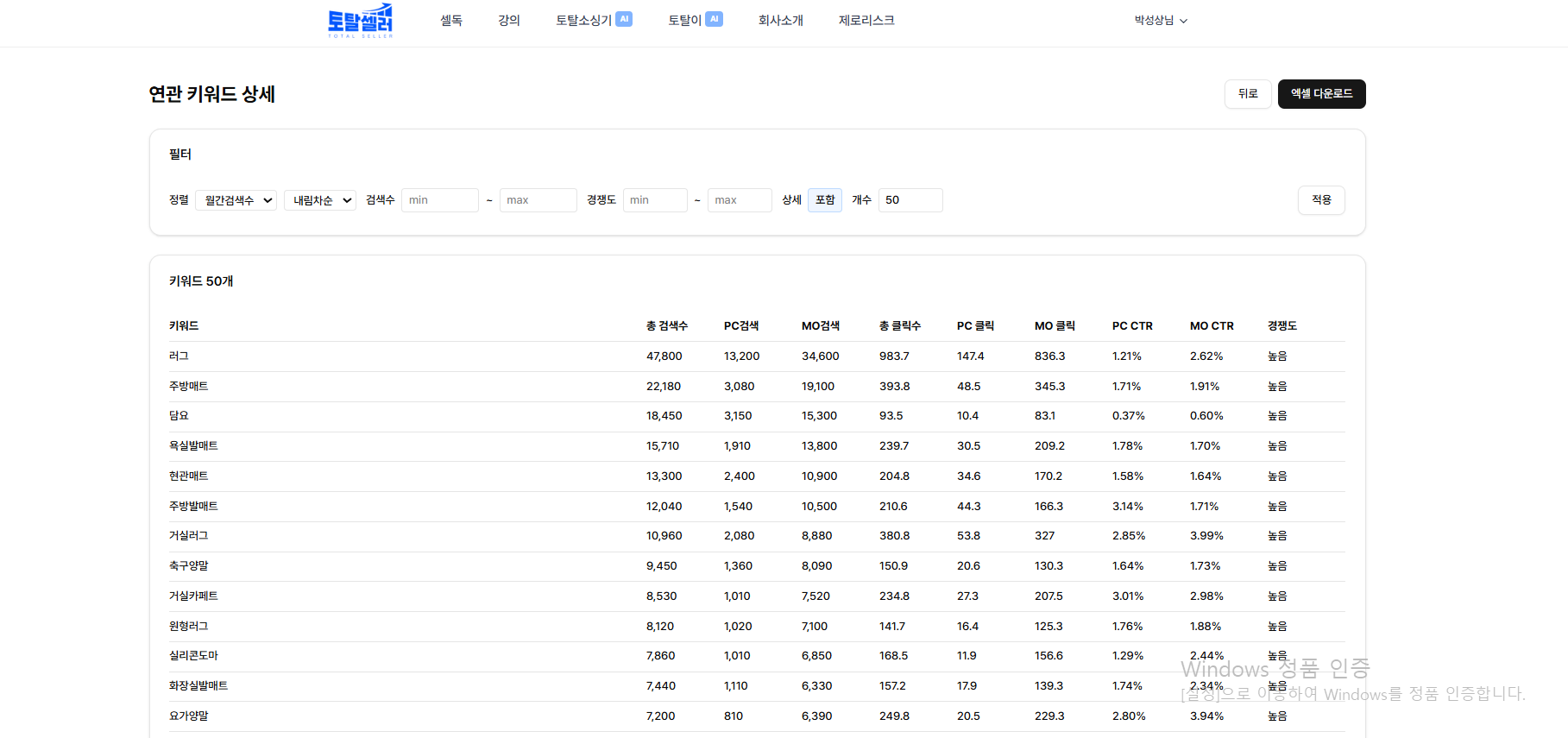Open the 내림차순 order dropdown
1568x738 pixels.
tap(320, 200)
